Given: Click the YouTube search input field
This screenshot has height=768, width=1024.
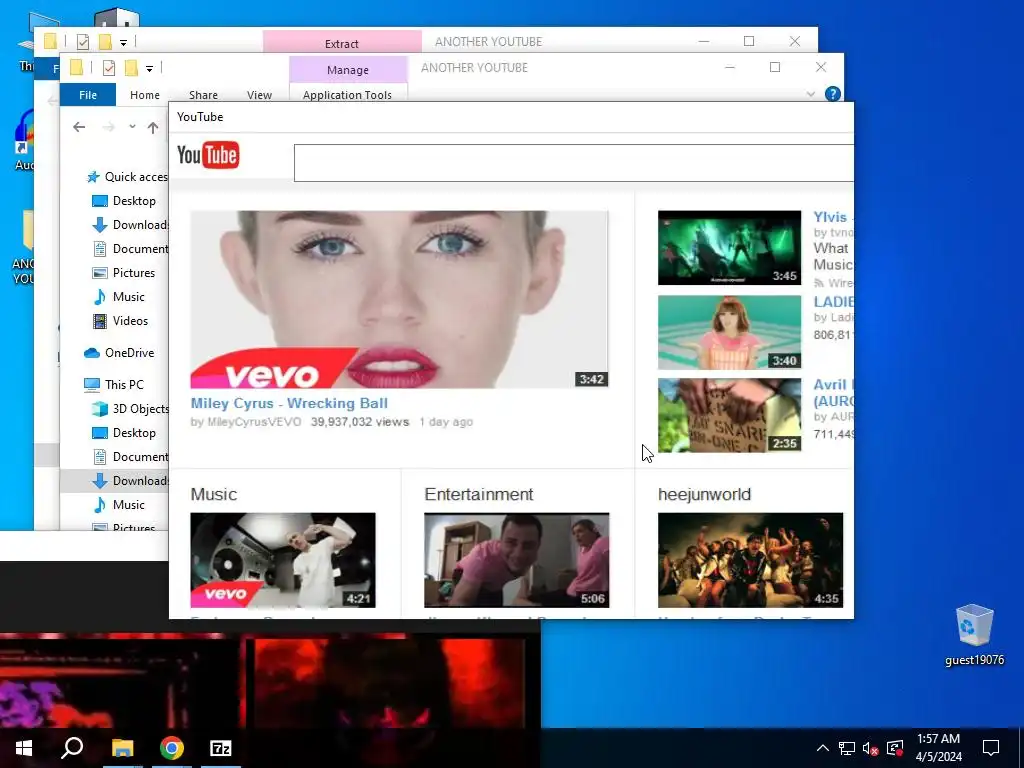Looking at the screenshot, I should pyautogui.click(x=573, y=163).
